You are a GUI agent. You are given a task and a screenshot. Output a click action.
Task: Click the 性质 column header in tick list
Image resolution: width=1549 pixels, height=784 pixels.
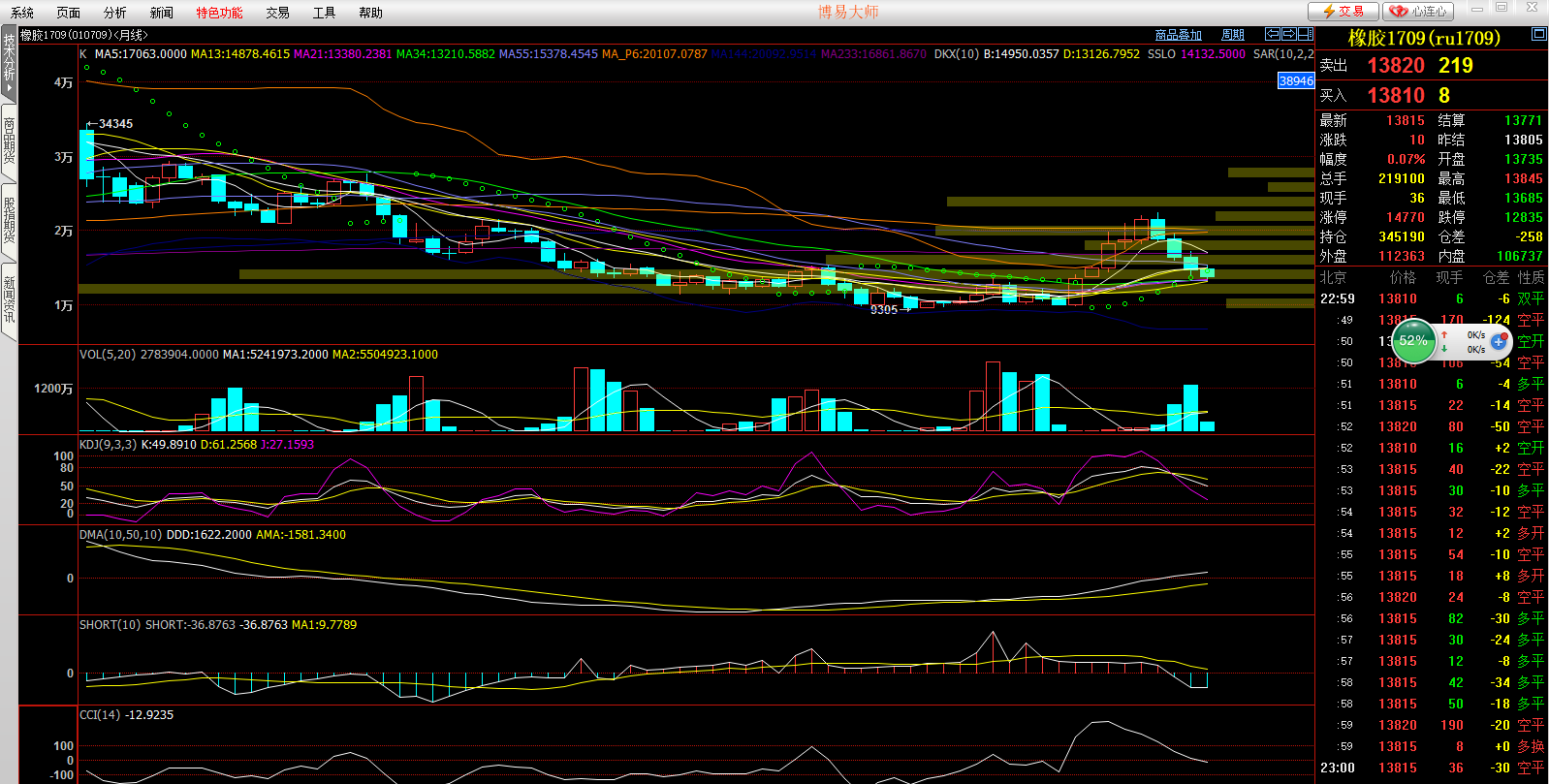click(x=1532, y=277)
